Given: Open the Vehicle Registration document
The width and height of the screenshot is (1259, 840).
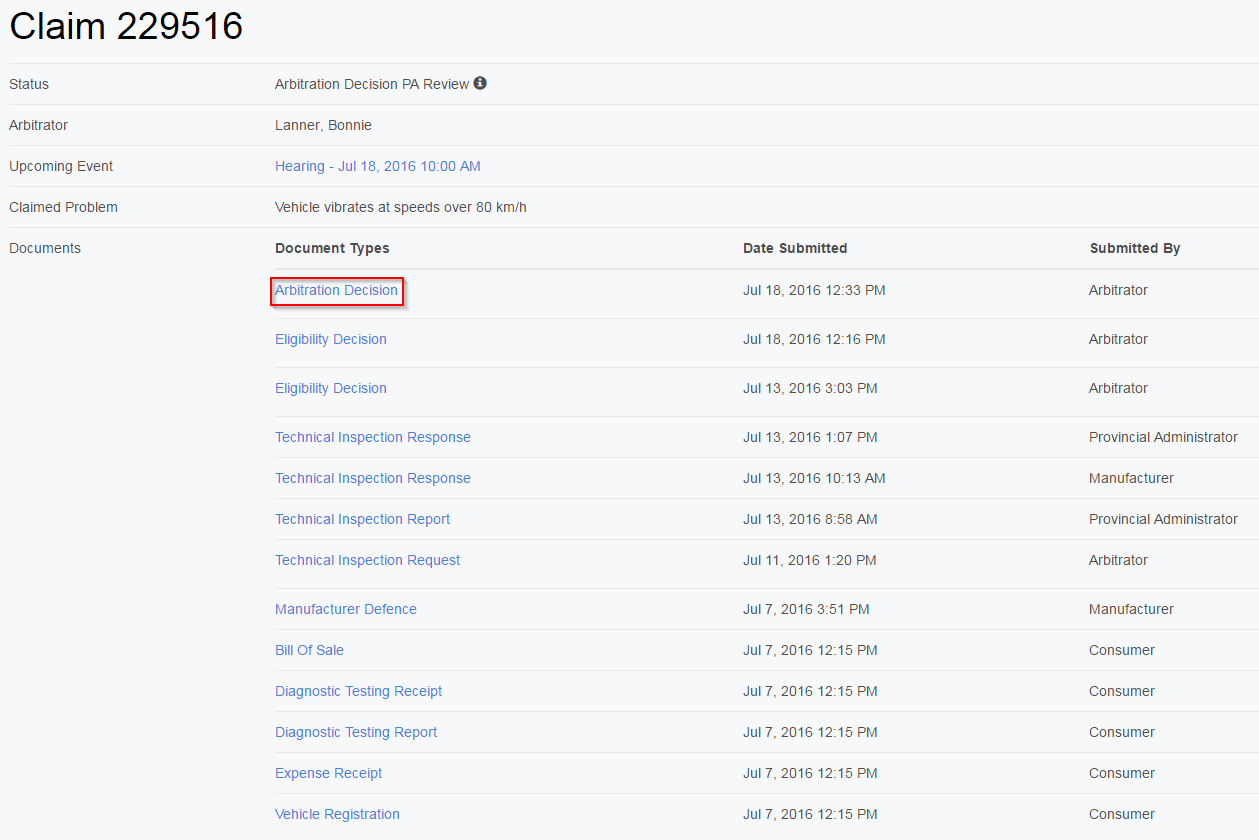Looking at the screenshot, I should click(337, 814).
